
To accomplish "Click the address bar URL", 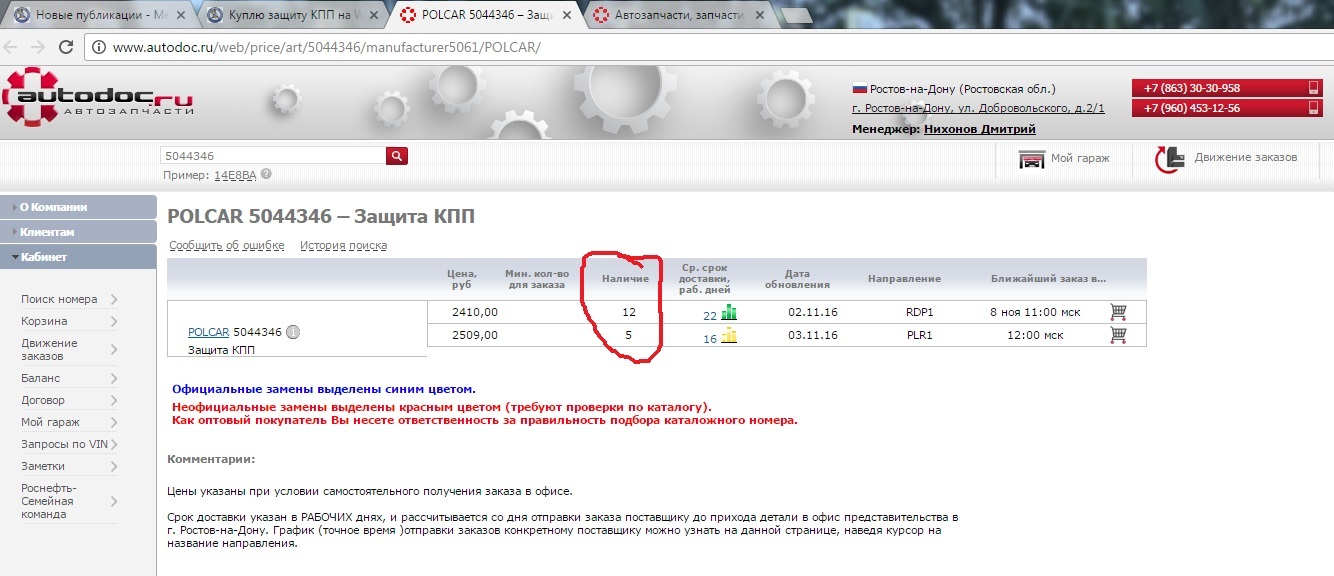I will [327, 47].
